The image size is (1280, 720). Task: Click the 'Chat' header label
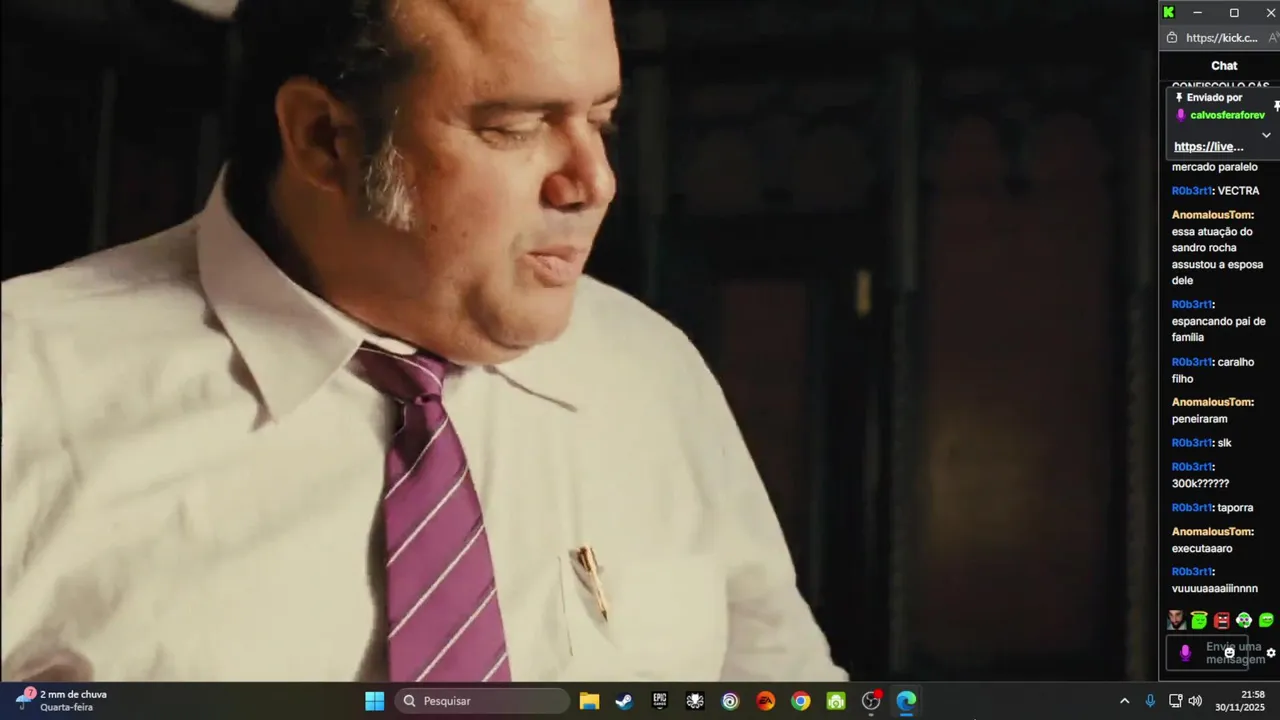(x=1224, y=66)
